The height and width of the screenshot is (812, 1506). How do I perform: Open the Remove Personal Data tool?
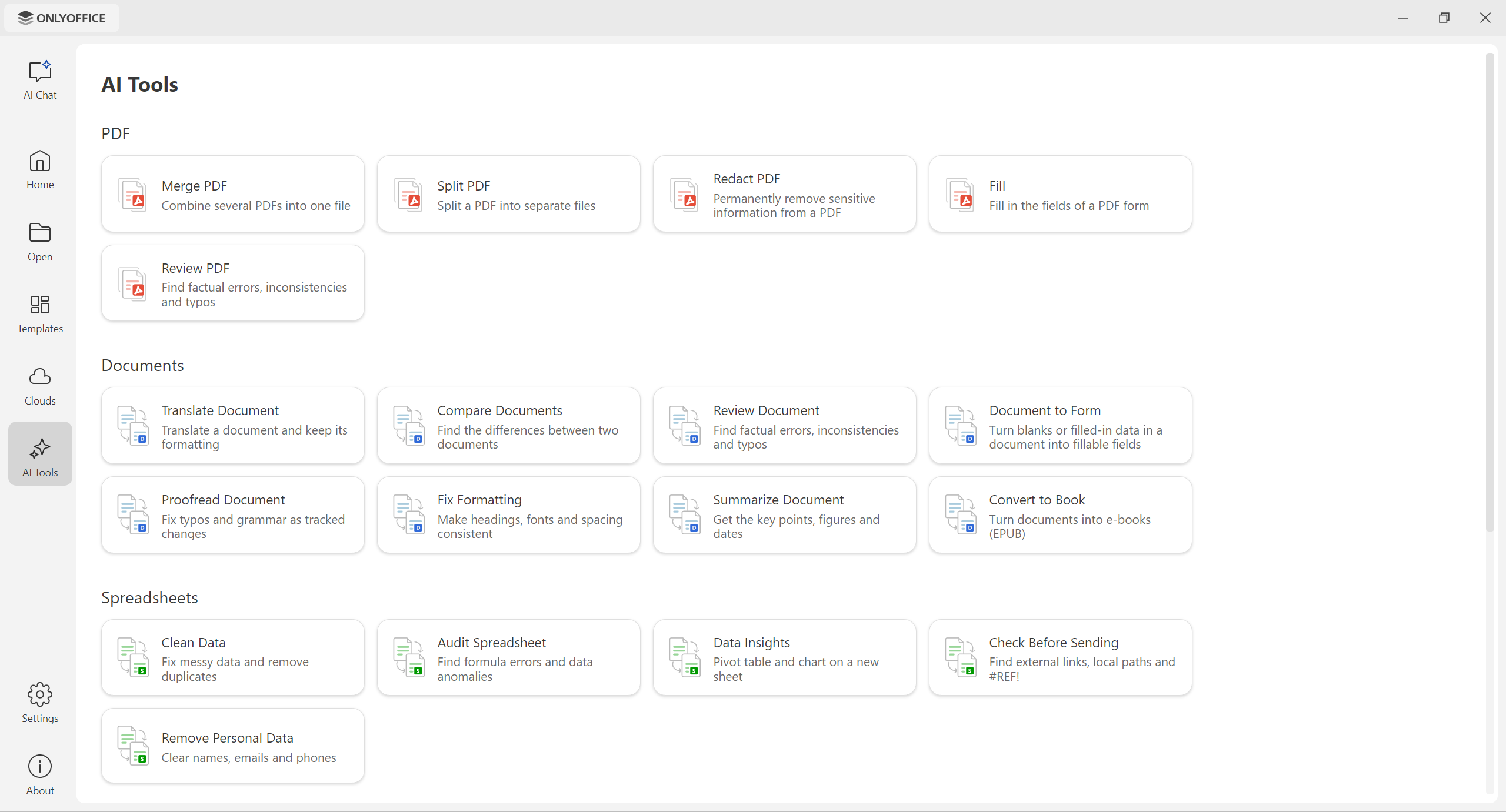(233, 746)
